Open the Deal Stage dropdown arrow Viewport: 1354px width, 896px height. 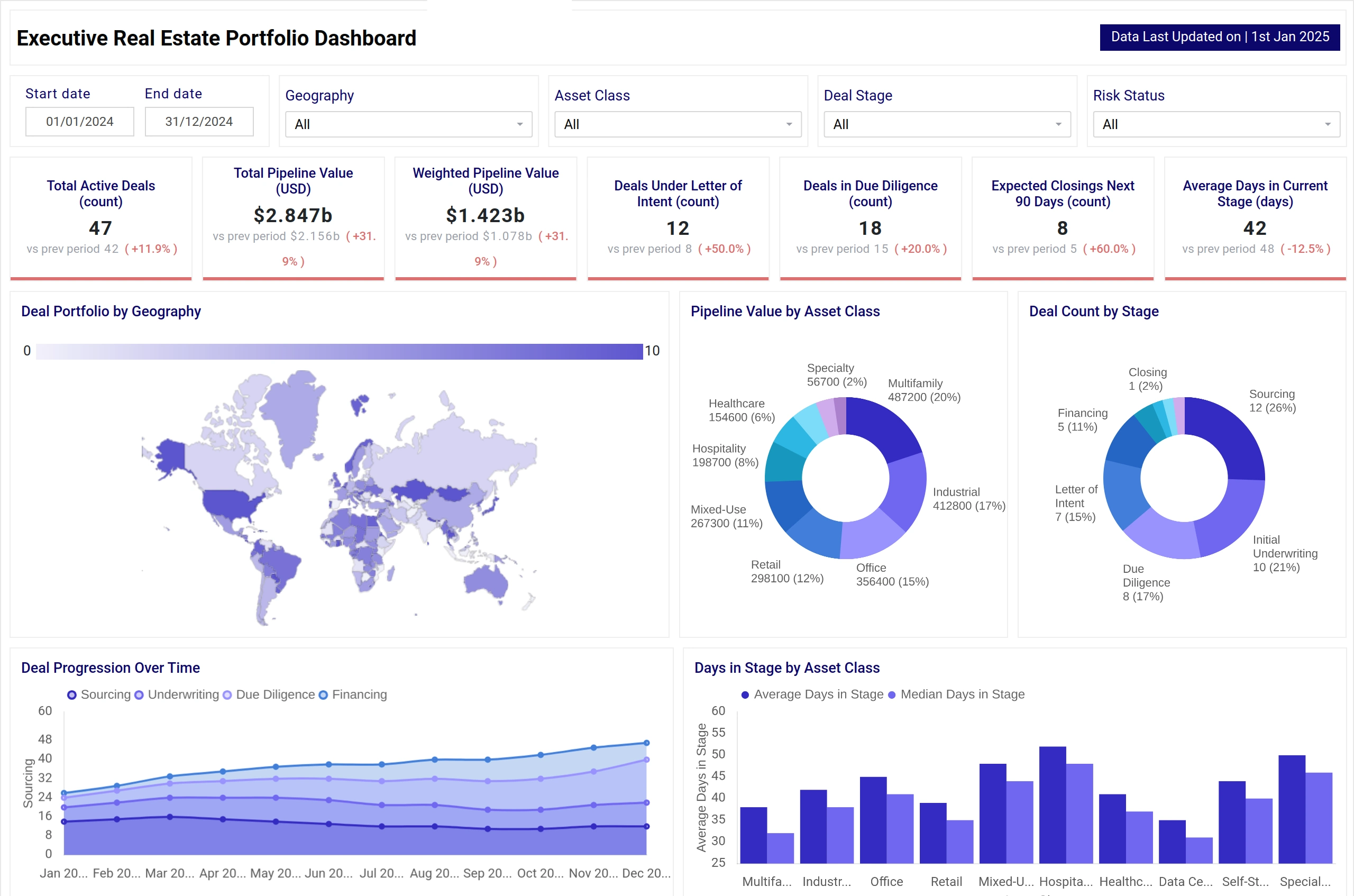click(x=1058, y=124)
